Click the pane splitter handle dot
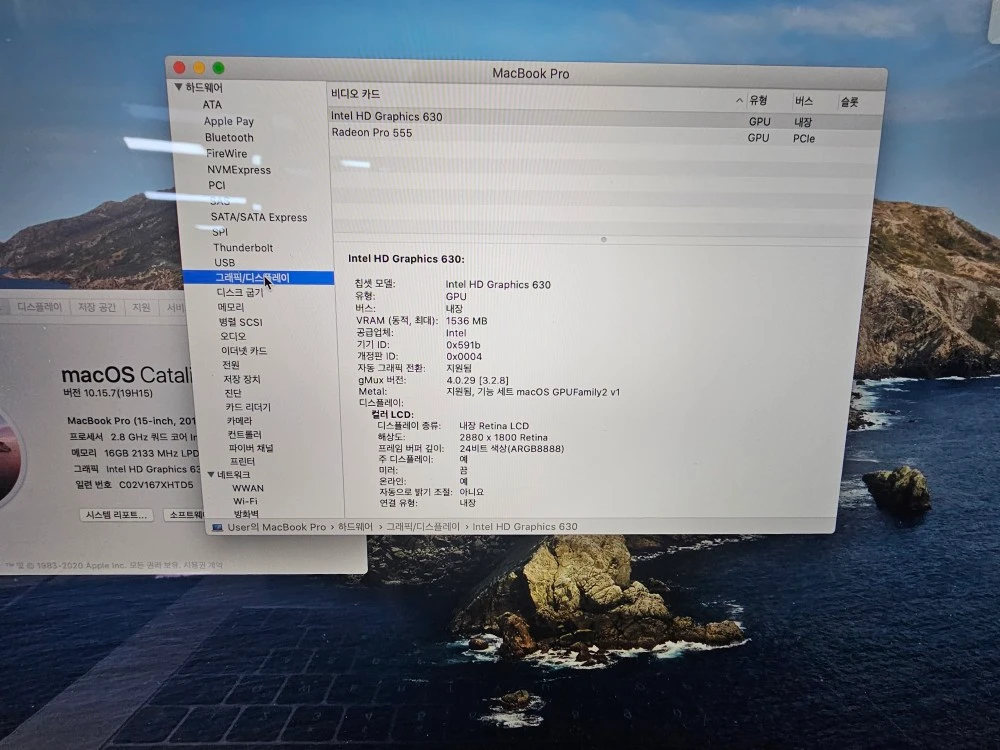This screenshot has width=1000, height=750. click(x=603, y=240)
